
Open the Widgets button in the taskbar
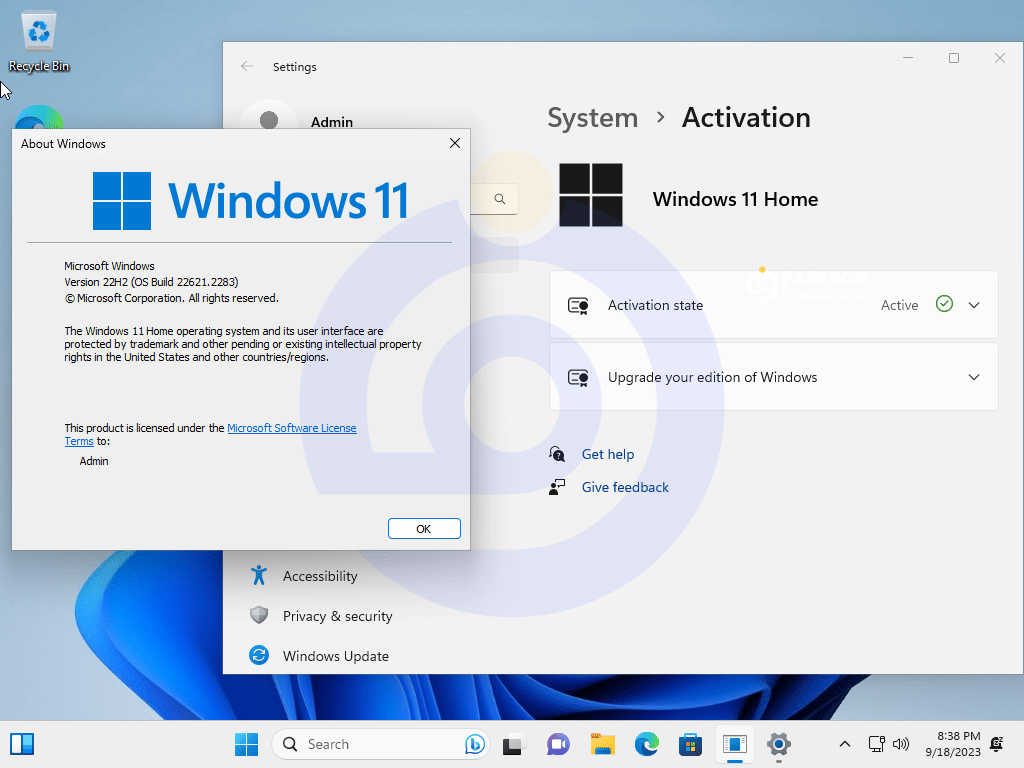22,744
